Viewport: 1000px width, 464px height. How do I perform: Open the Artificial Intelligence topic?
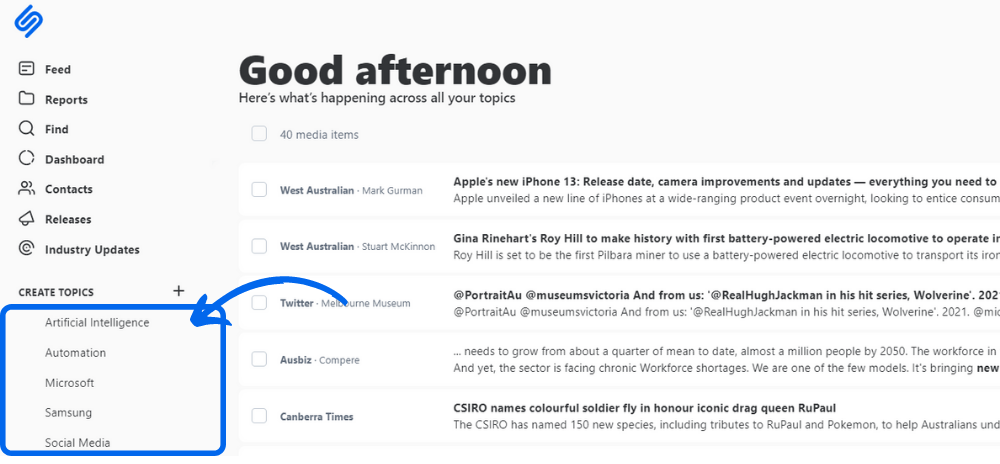tap(97, 323)
